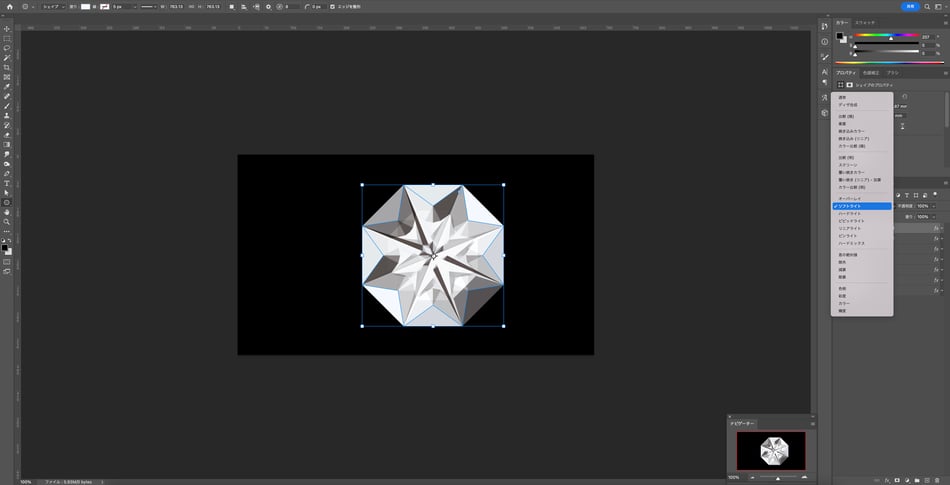Viewport: 950px width, 485px height.
Task: Click the fill color swatch in options bar
Action: pos(86,6)
